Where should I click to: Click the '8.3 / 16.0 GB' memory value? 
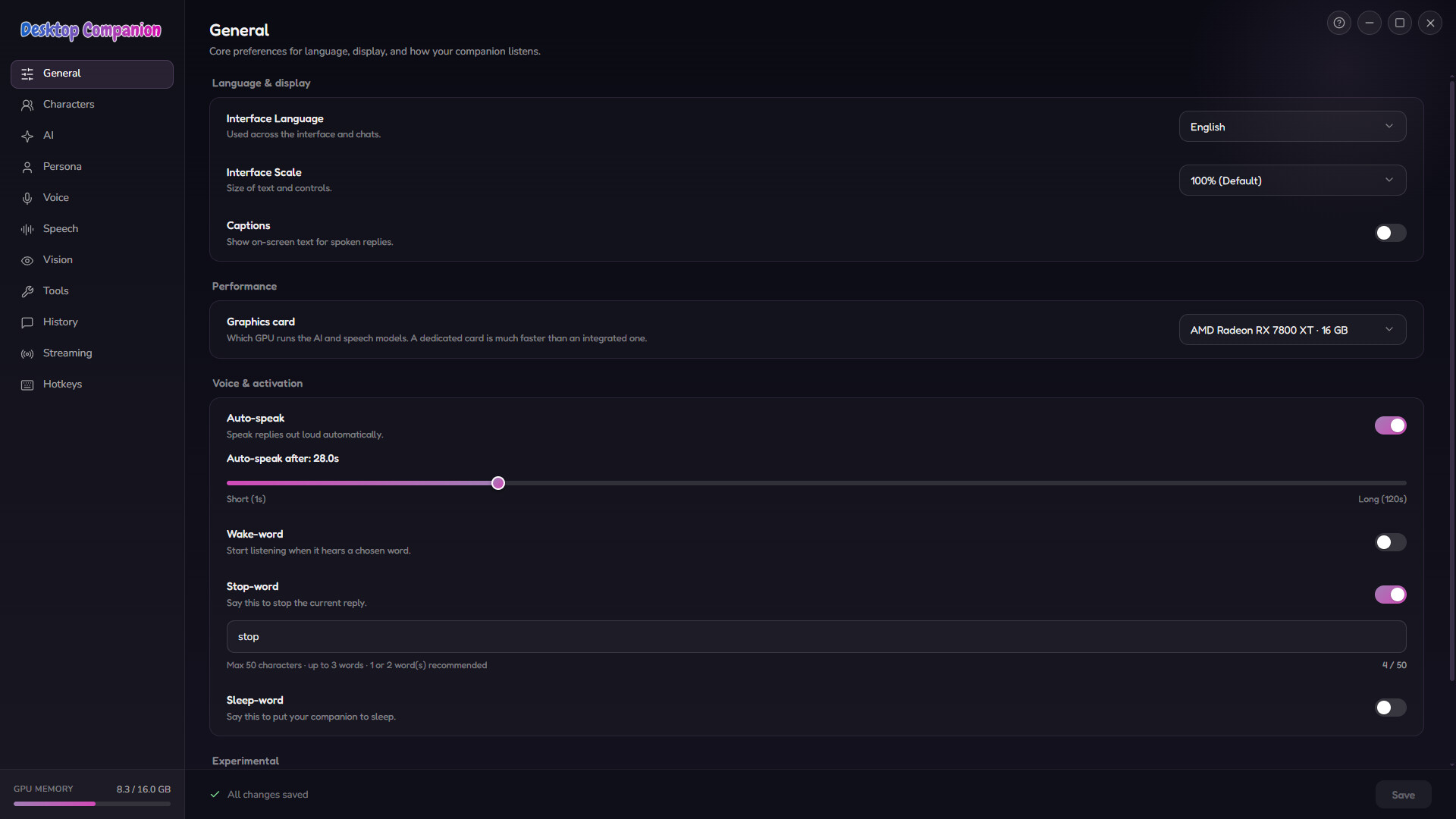point(143,789)
